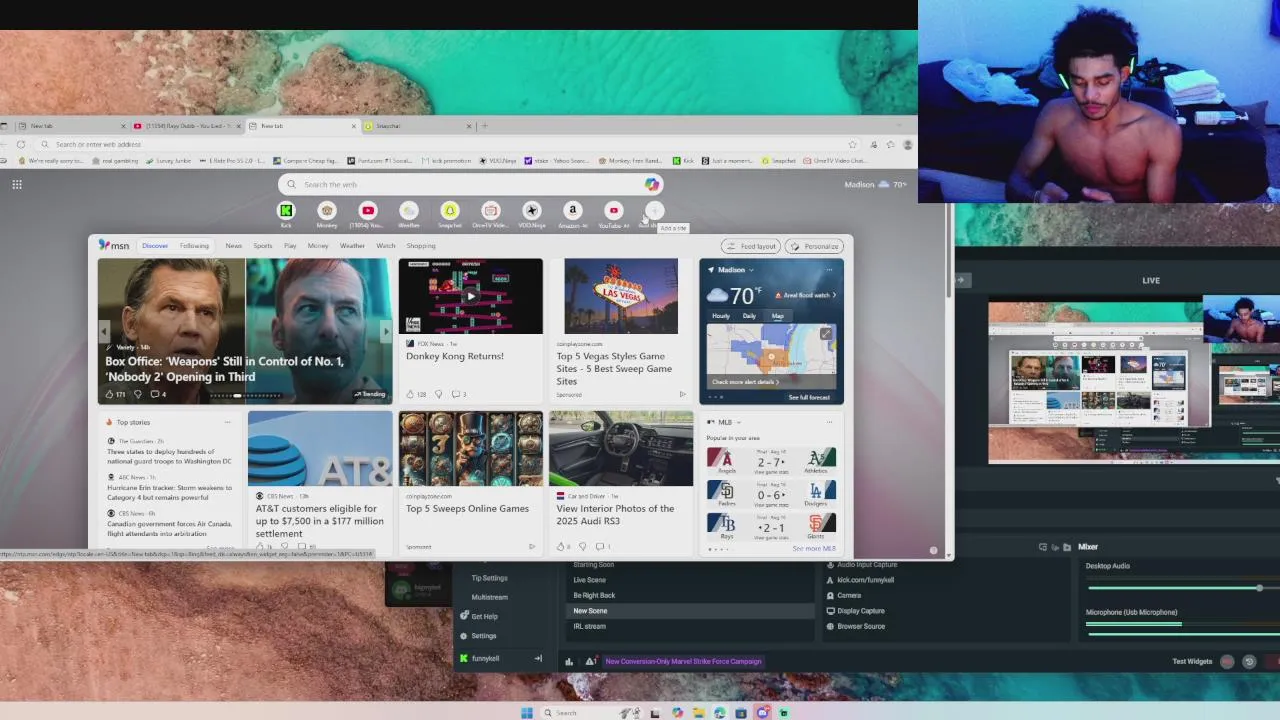Image resolution: width=1280 pixels, height=720 pixels.
Task: Open Streamlabs performance stats bar icon
Action: tap(569, 661)
